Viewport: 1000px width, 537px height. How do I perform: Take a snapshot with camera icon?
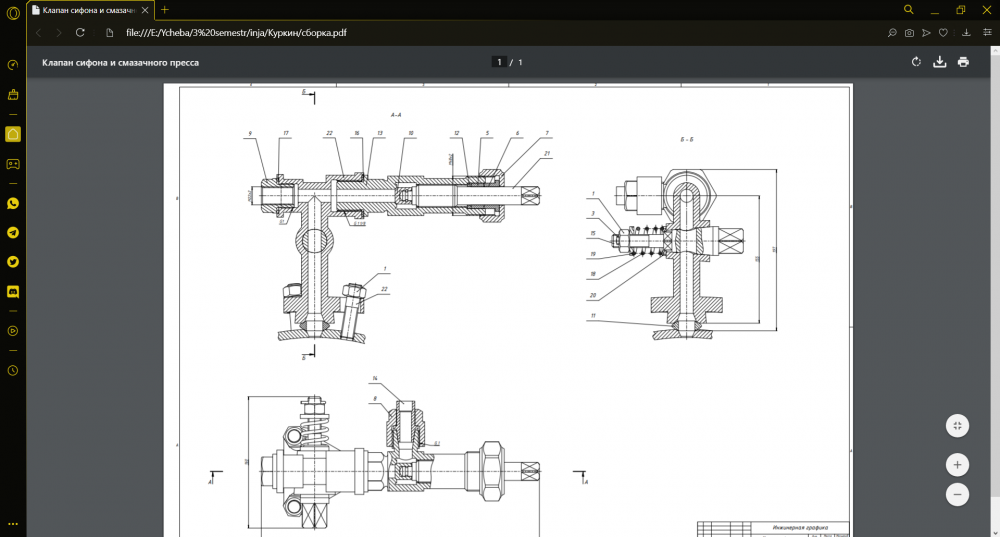909,32
